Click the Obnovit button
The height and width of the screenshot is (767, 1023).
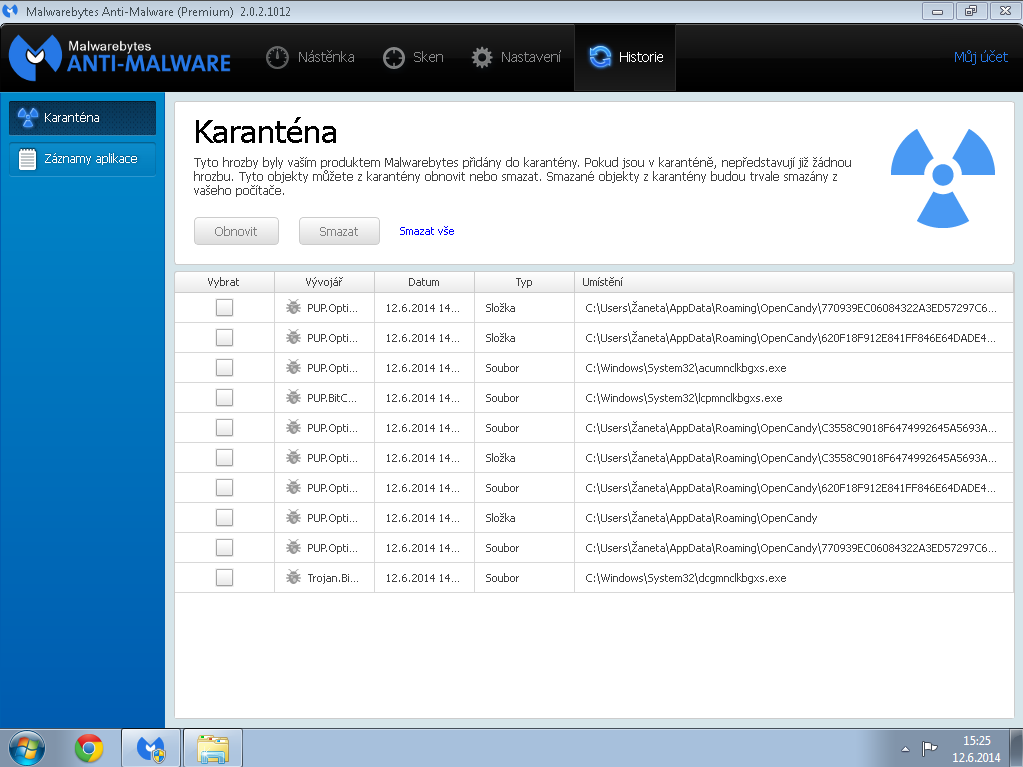[x=236, y=231]
